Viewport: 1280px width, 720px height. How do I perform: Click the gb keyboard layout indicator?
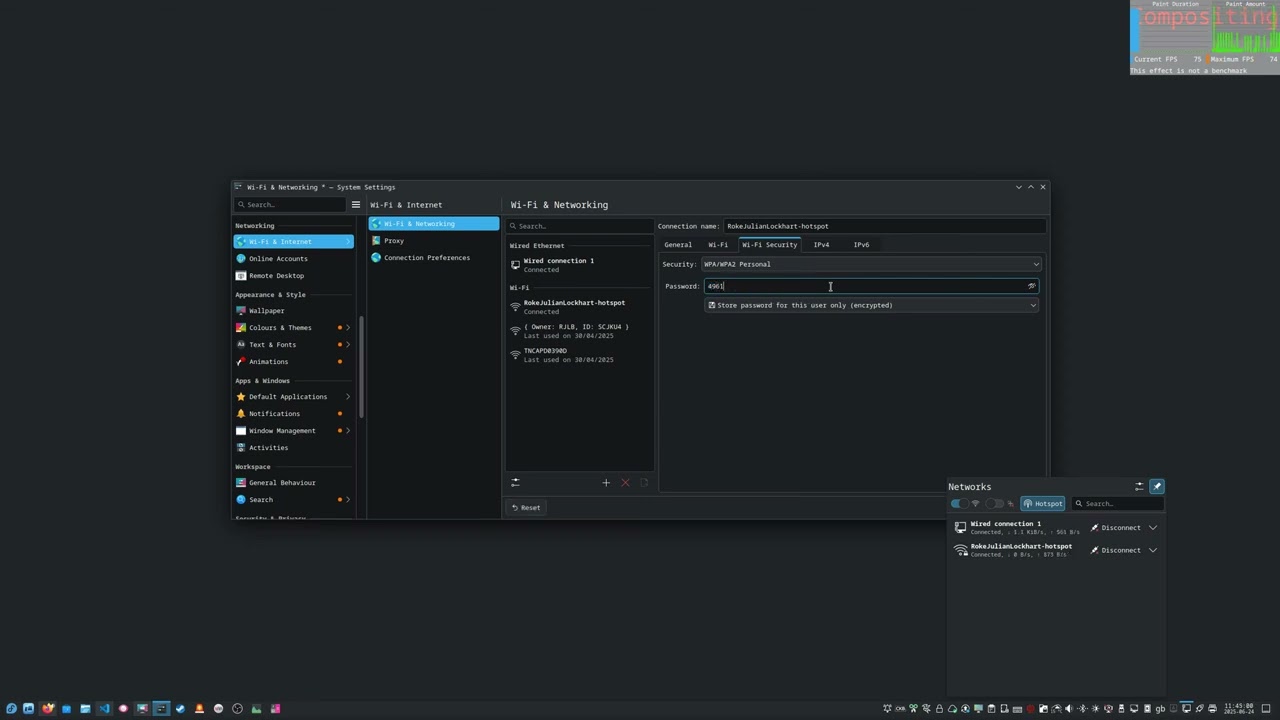1160,709
